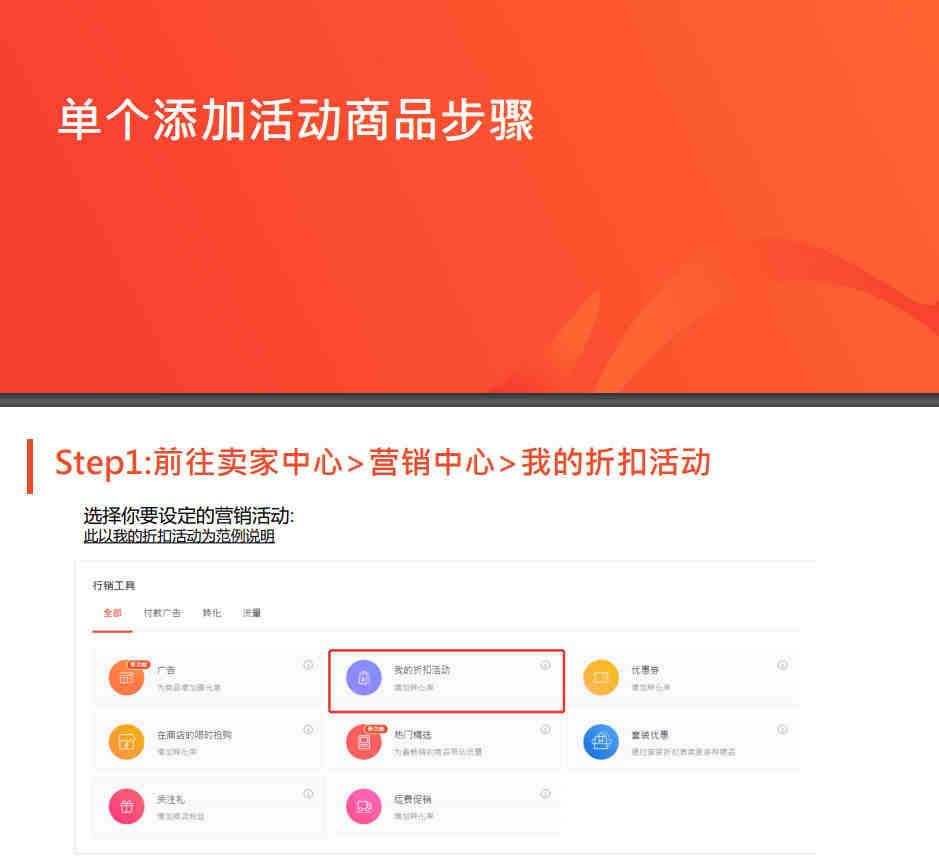The height and width of the screenshot is (865, 939).
Task: Click the info icon on 优惠券 card
Action: [x=782, y=665]
